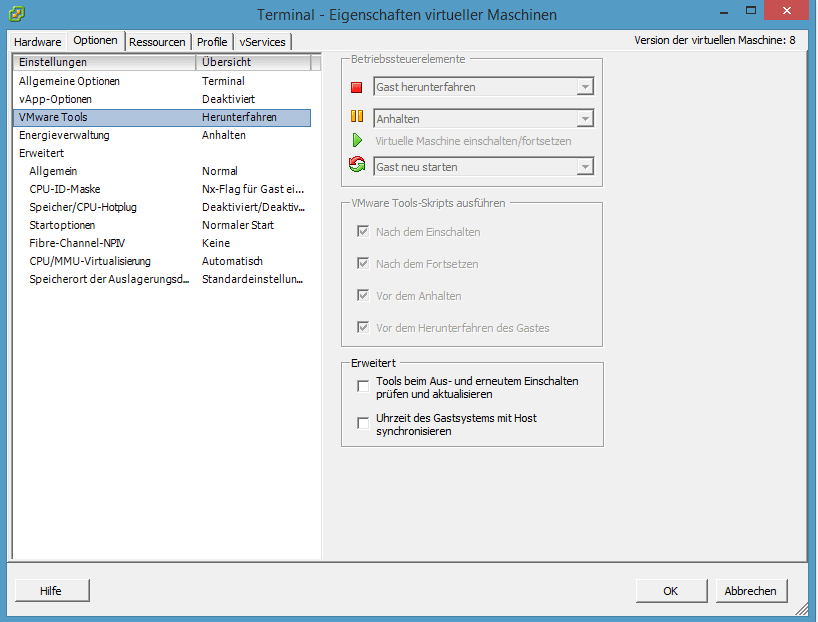Click the 'Automatisch' summary value
Viewport: 818px width, 622px height.
[x=232, y=261]
